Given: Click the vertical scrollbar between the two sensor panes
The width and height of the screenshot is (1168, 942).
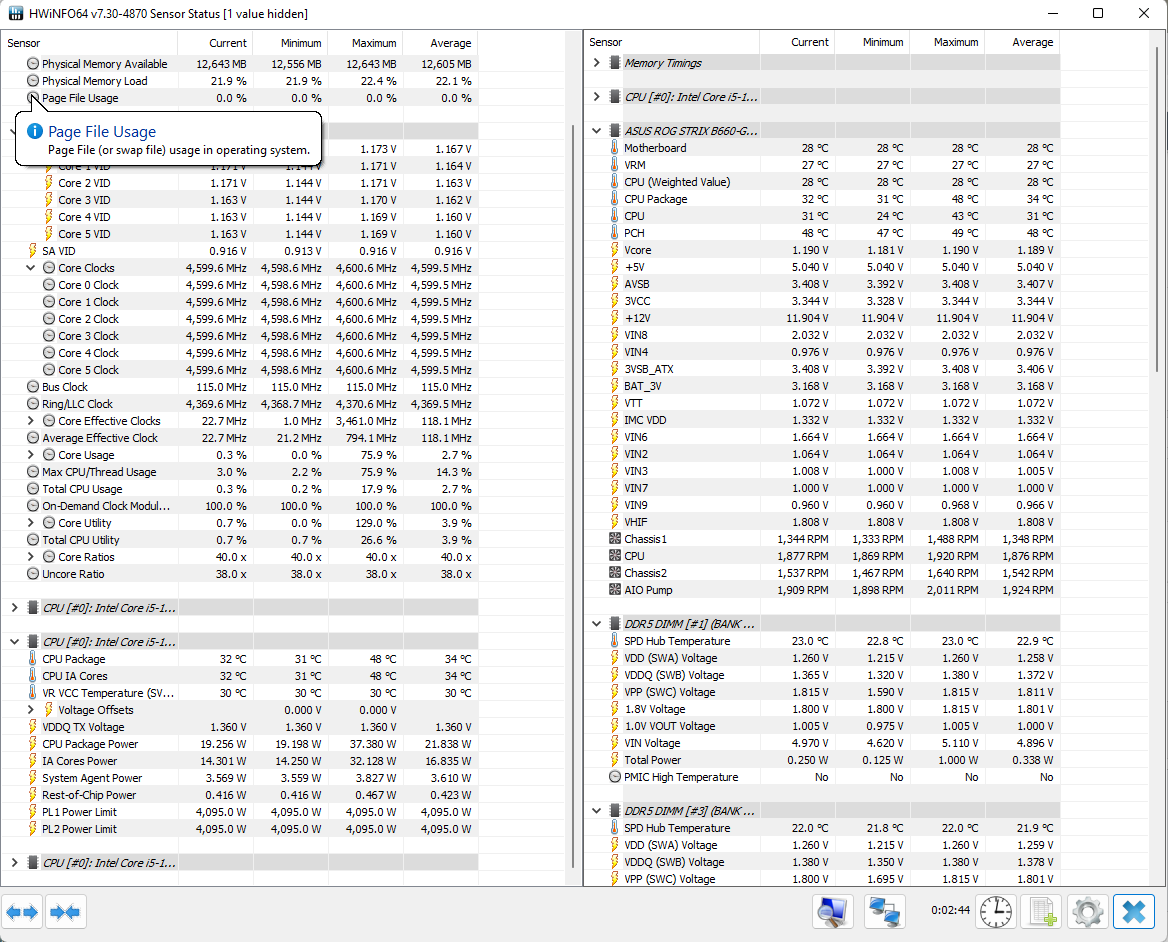Looking at the screenshot, I should 573,496.
